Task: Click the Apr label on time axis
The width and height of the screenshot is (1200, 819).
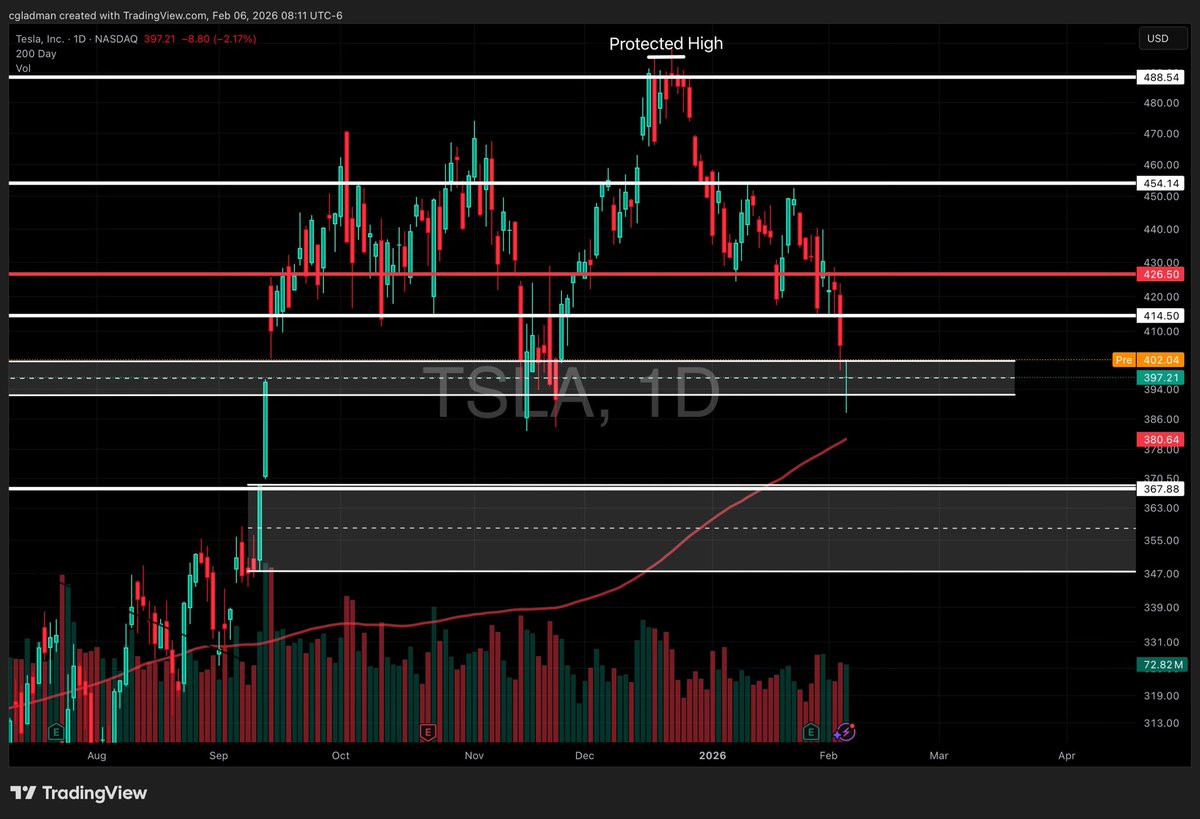Action: click(1067, 755)
